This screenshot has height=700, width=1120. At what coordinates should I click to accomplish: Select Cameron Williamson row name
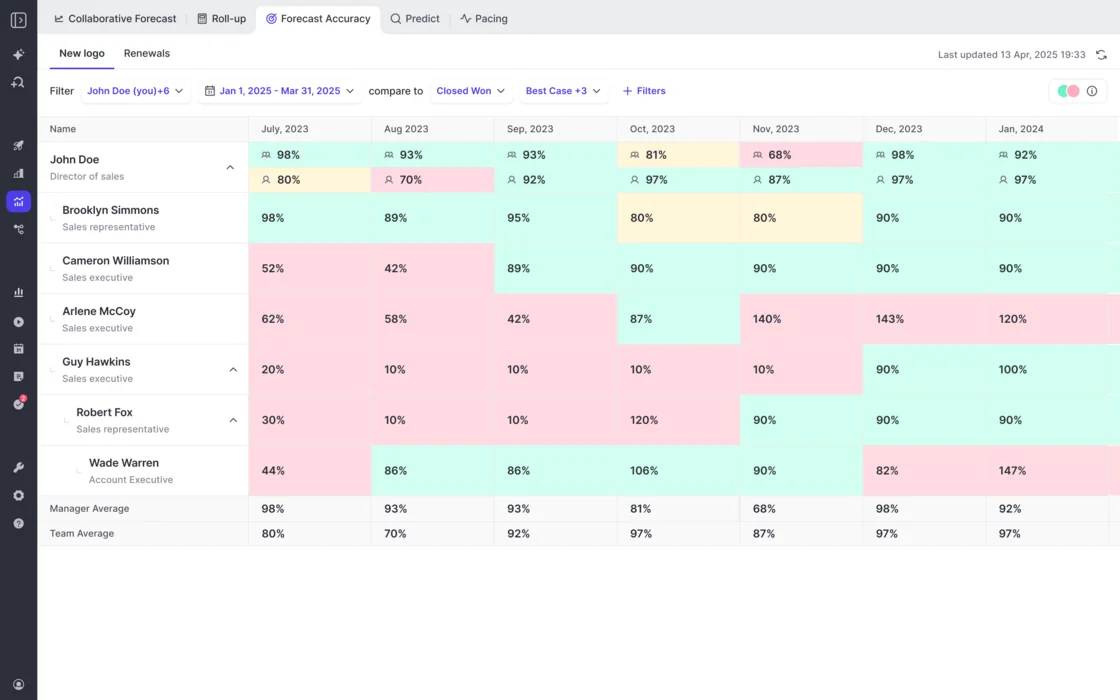pos(116,261)
